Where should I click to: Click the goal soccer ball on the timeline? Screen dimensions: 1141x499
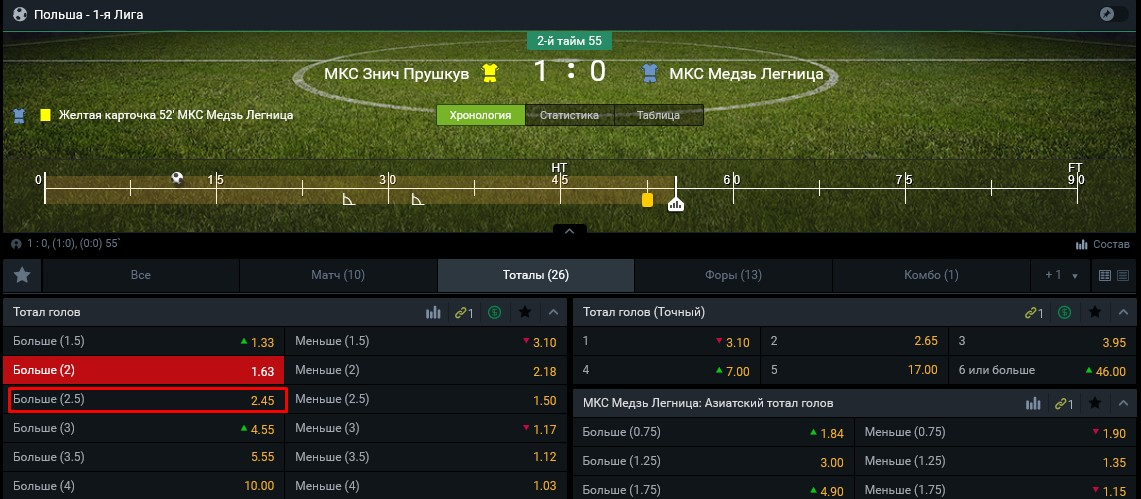(x=177, y=178)
